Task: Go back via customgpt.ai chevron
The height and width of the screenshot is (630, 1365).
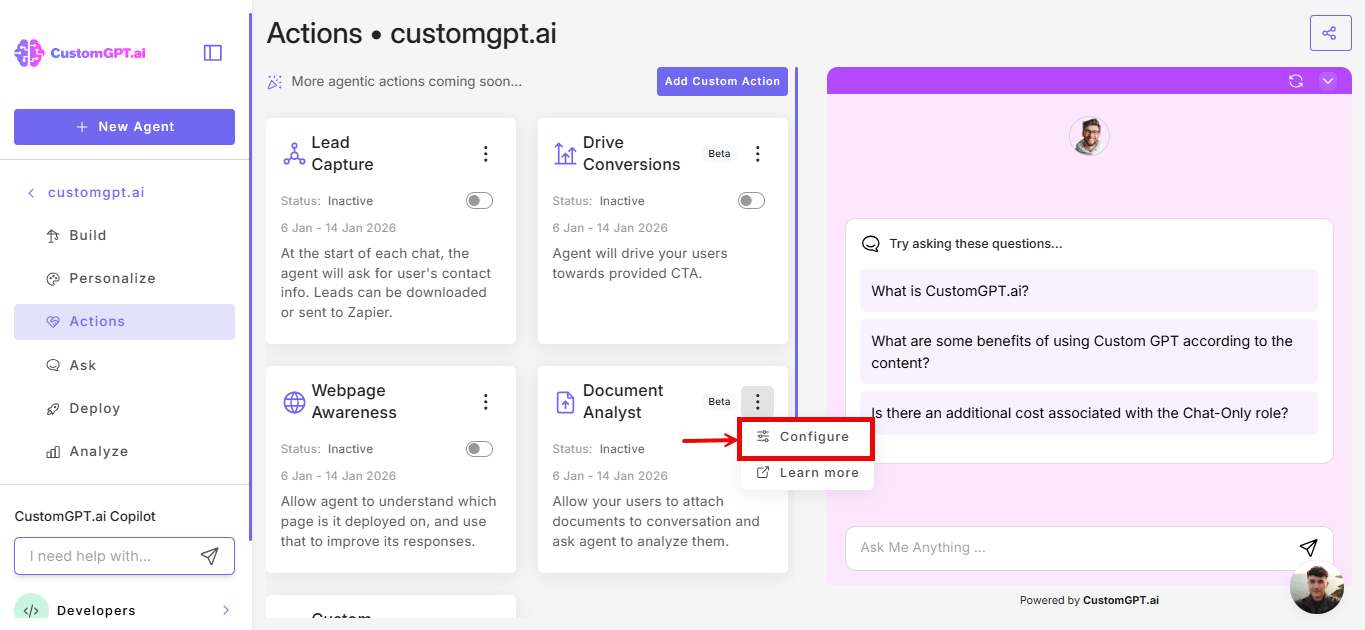Action: [x=31, y=193]
